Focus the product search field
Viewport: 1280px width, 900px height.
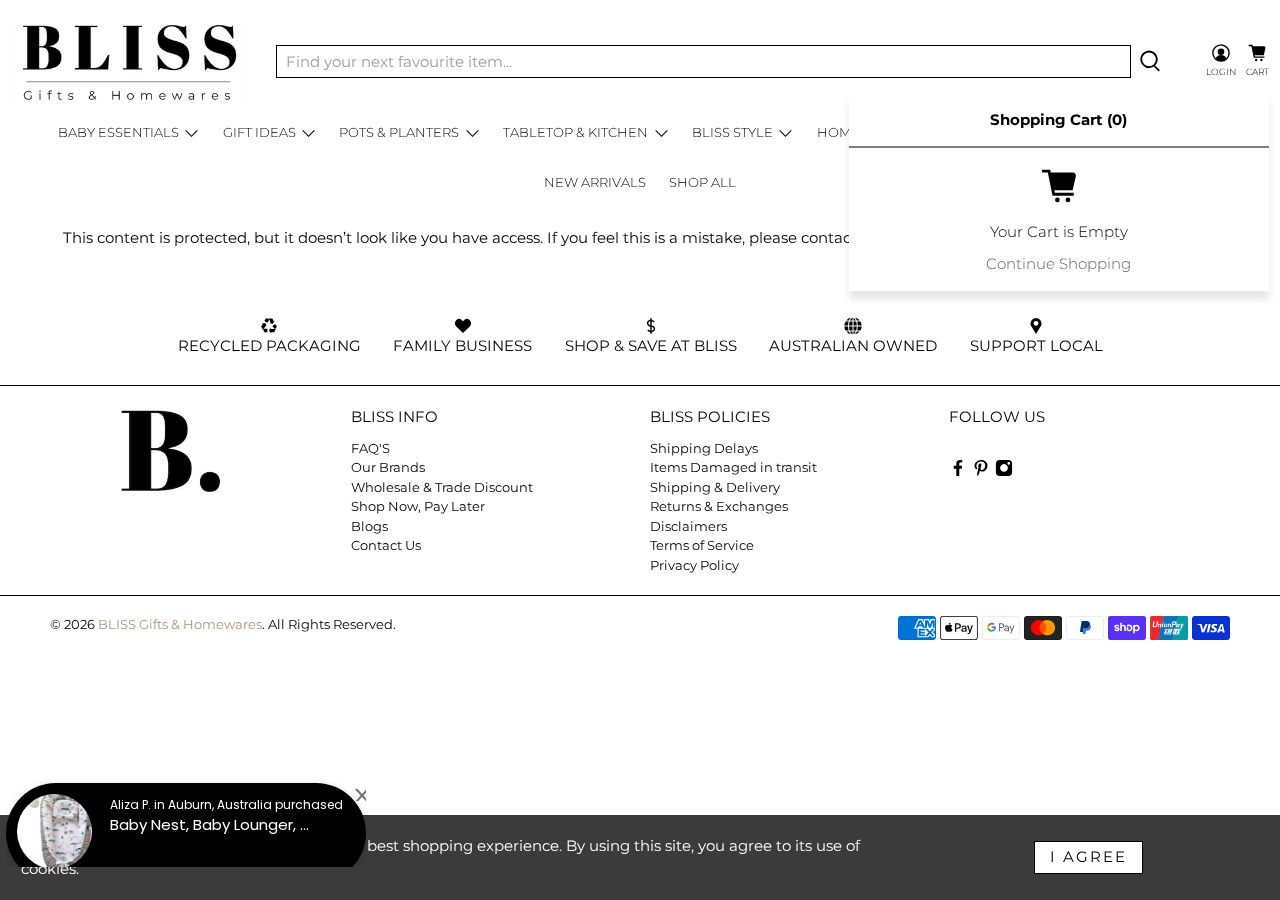[x=703, y=61]
